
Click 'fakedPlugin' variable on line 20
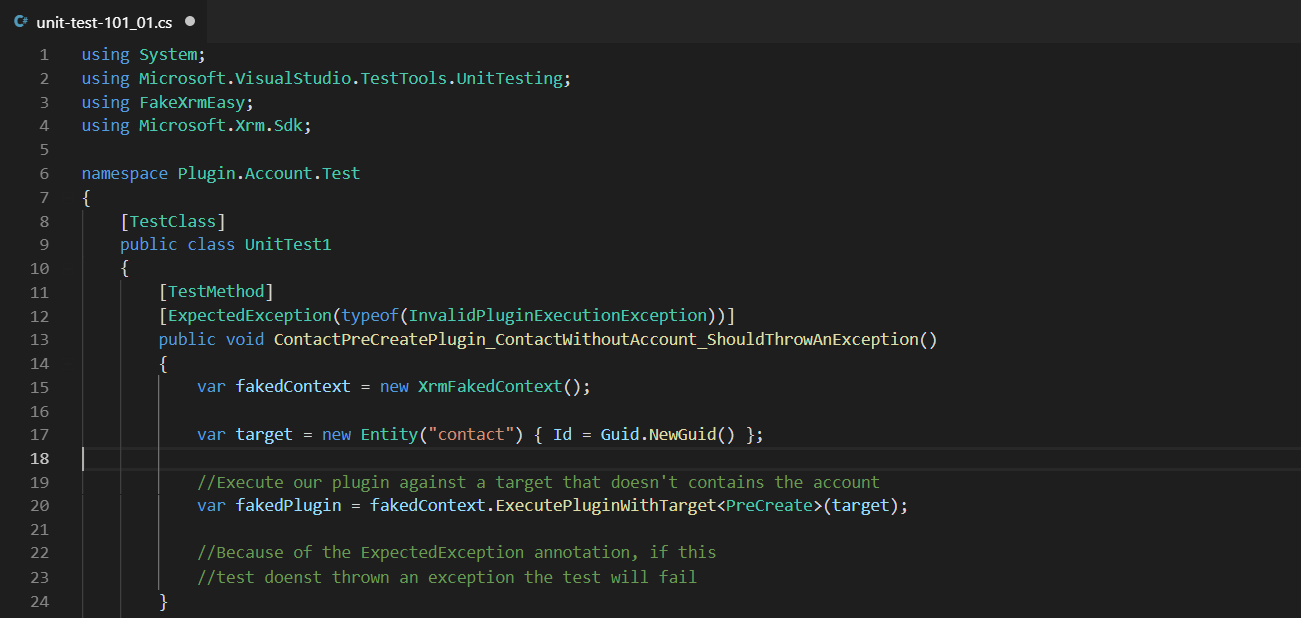tap(288, 506)
